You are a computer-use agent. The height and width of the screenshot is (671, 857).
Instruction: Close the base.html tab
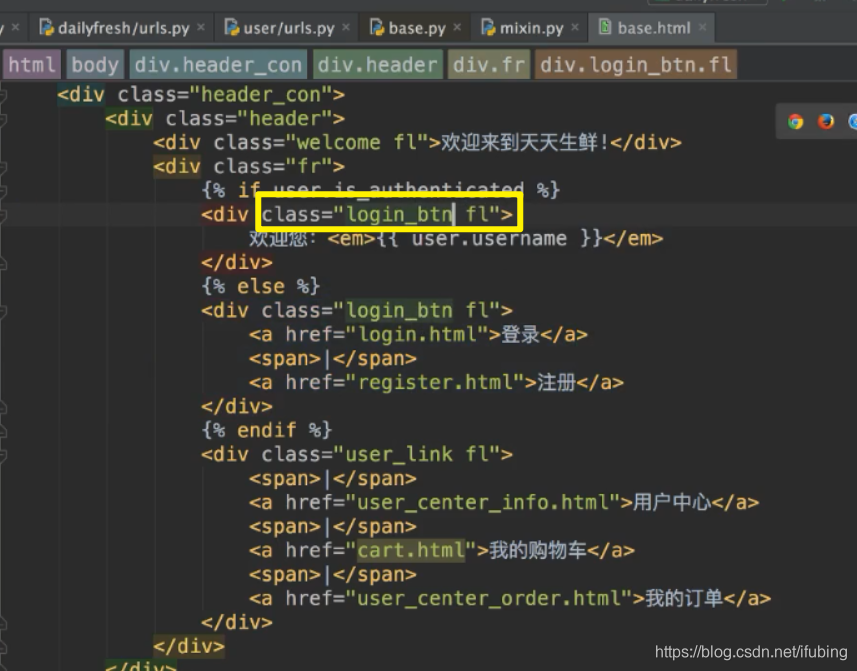point(703,27)
